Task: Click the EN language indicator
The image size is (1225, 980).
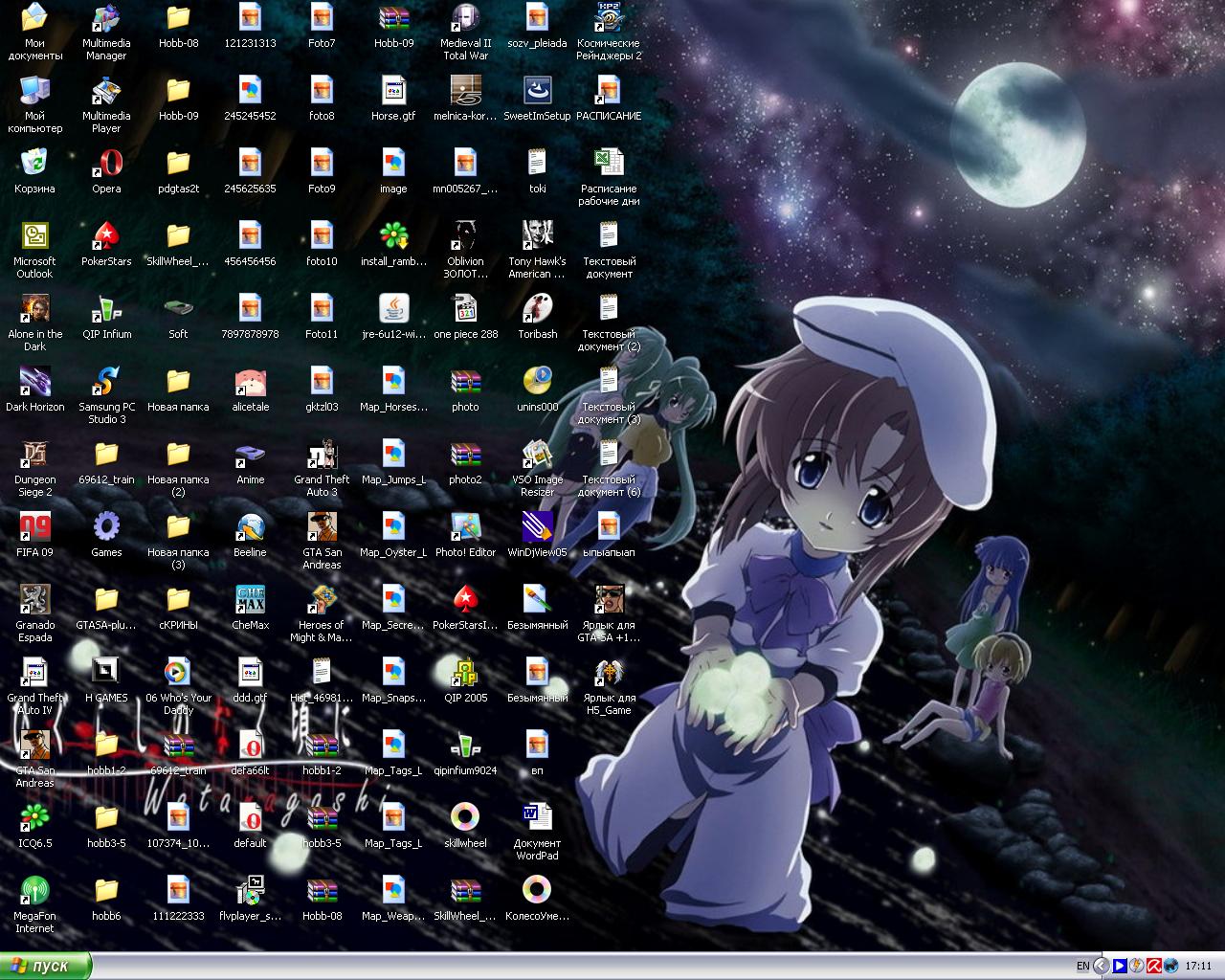Action: click(1082, 966)
